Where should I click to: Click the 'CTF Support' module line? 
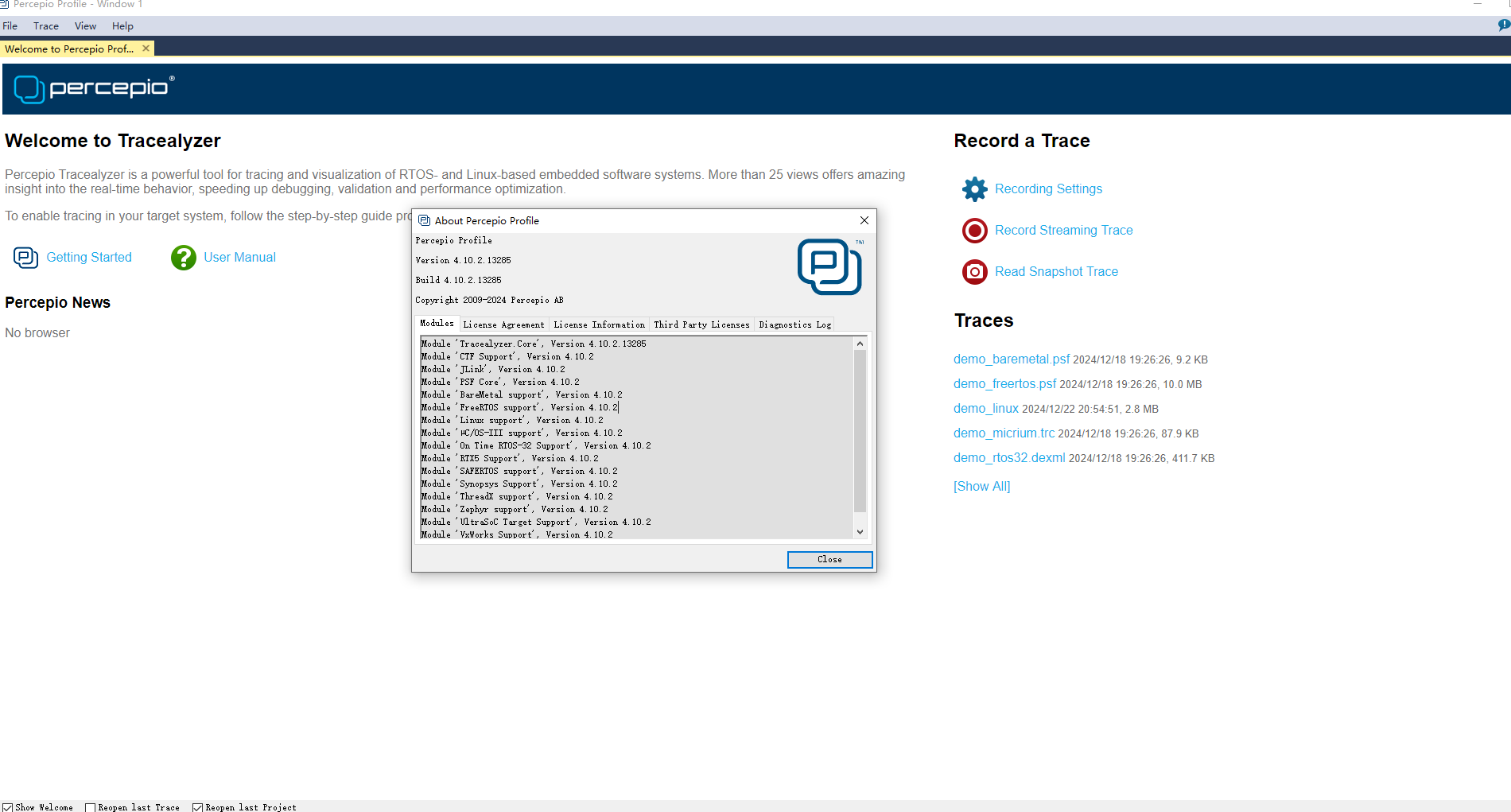[507, 356]
